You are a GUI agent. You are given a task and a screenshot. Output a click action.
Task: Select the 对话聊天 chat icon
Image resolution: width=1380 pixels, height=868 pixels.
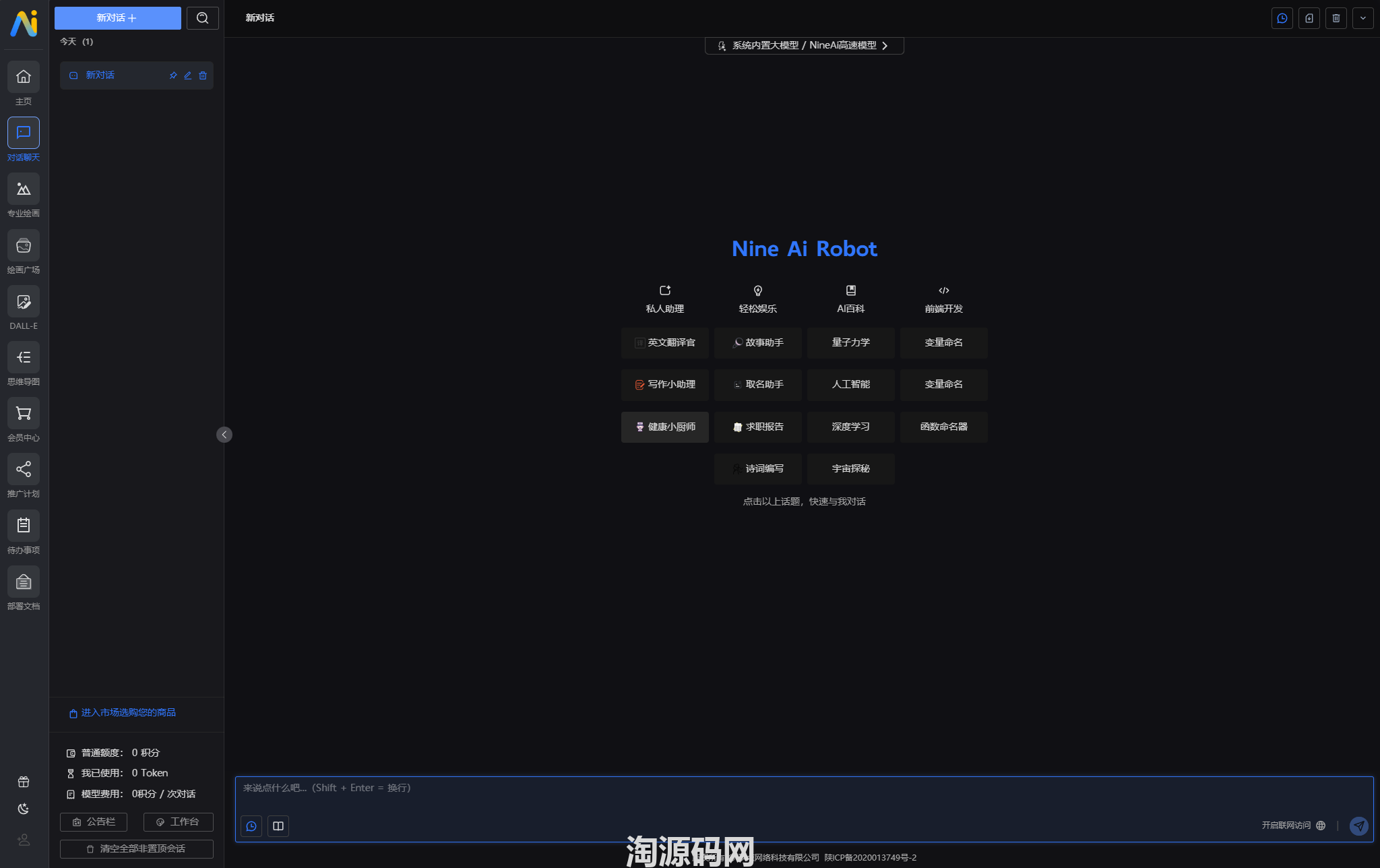click(x=24, y=133)
